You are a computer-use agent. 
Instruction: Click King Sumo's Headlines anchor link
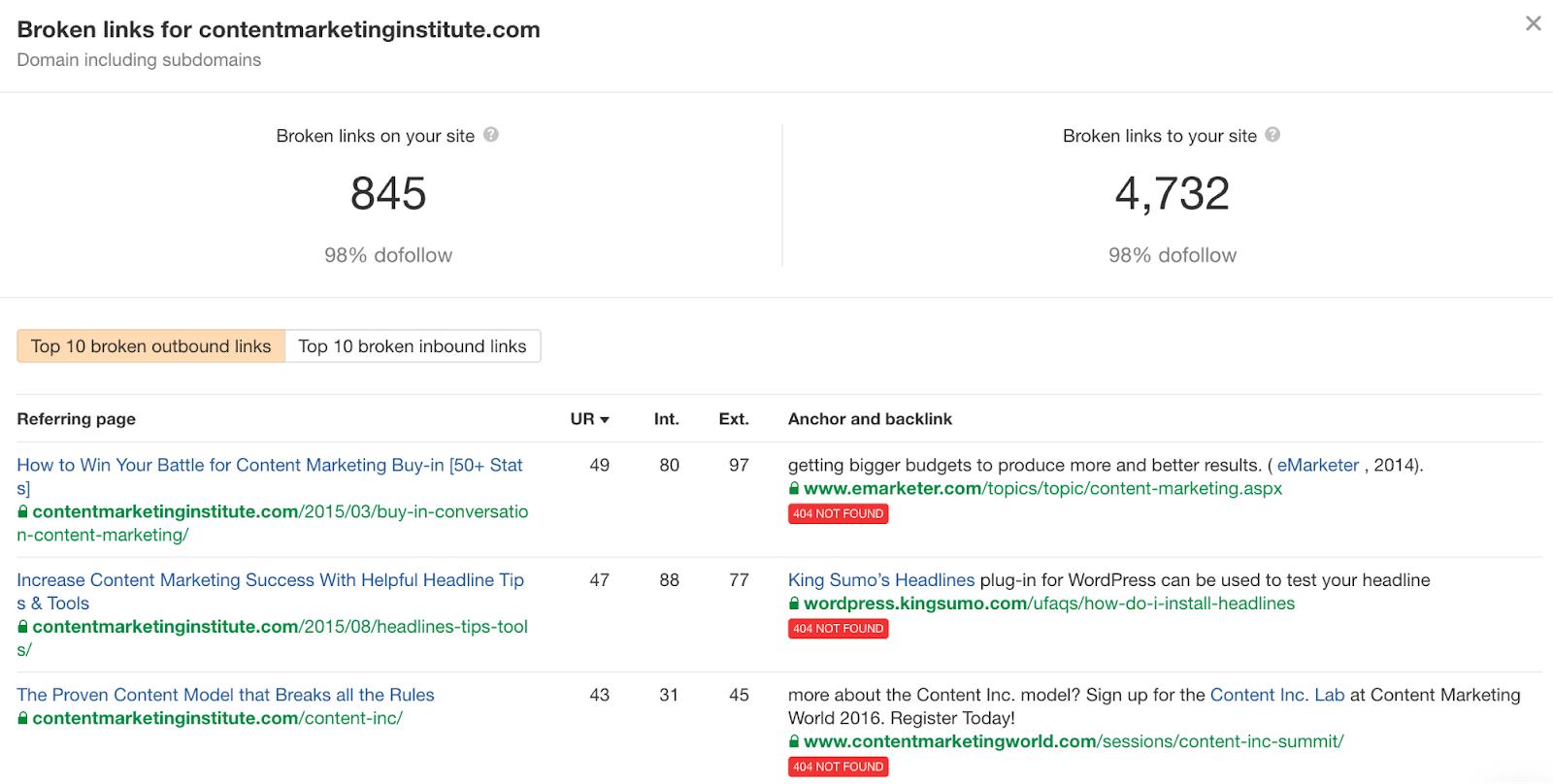(881, 580)
